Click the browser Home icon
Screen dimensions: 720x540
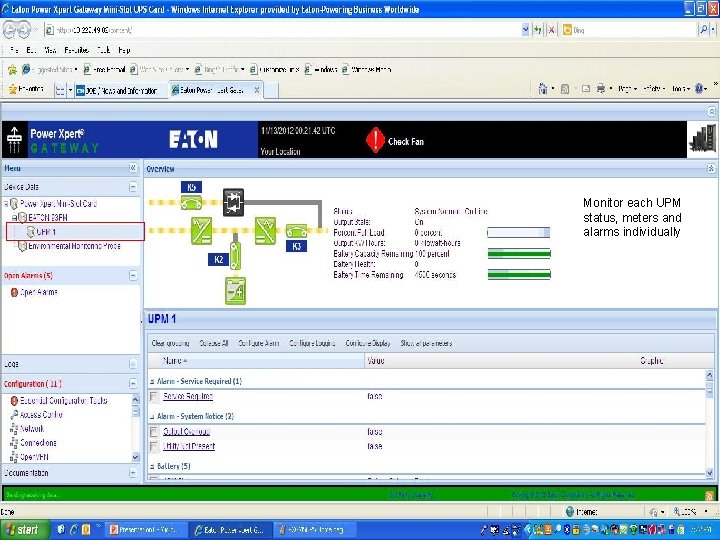pos(543,89)
